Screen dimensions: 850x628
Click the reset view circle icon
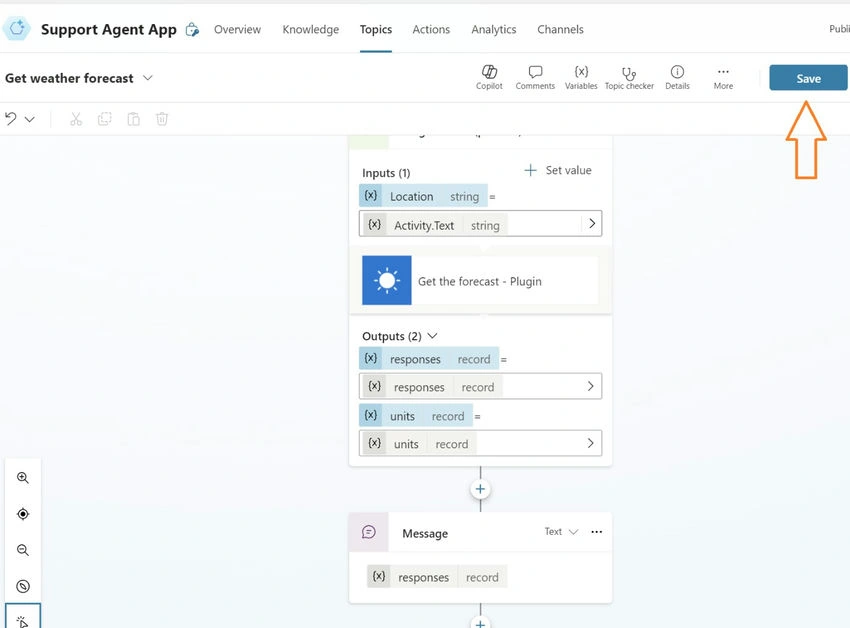[x=23, y=586]
